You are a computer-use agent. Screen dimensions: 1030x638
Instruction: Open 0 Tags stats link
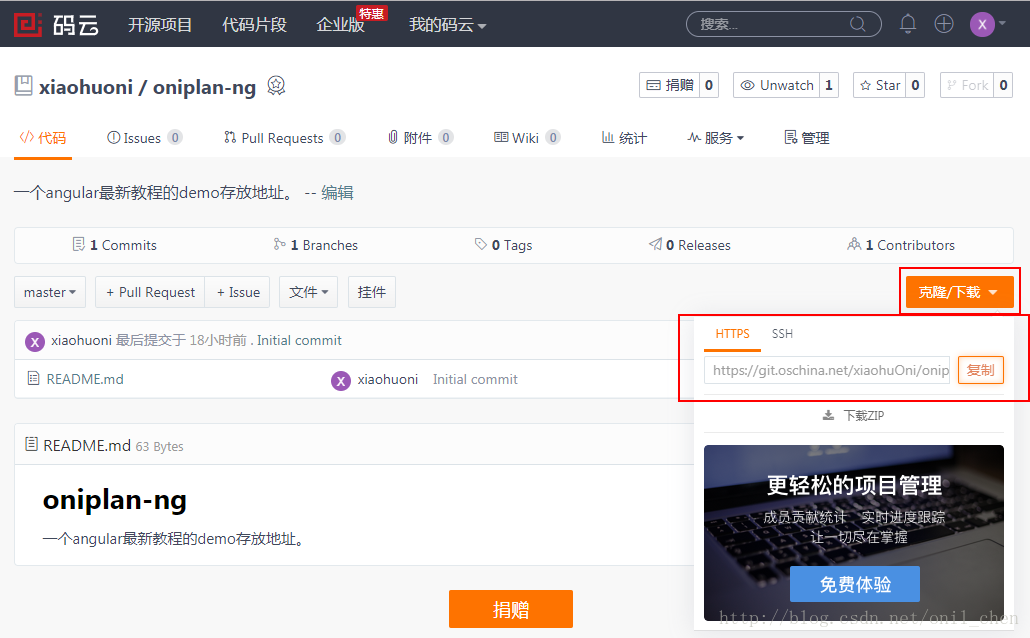click(x=503, y=245)
